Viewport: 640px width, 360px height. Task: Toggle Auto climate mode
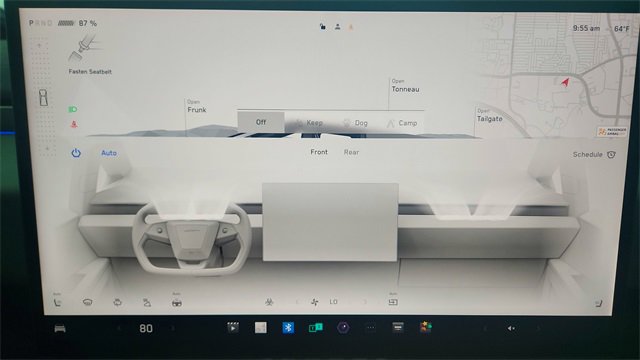point(109,153)
